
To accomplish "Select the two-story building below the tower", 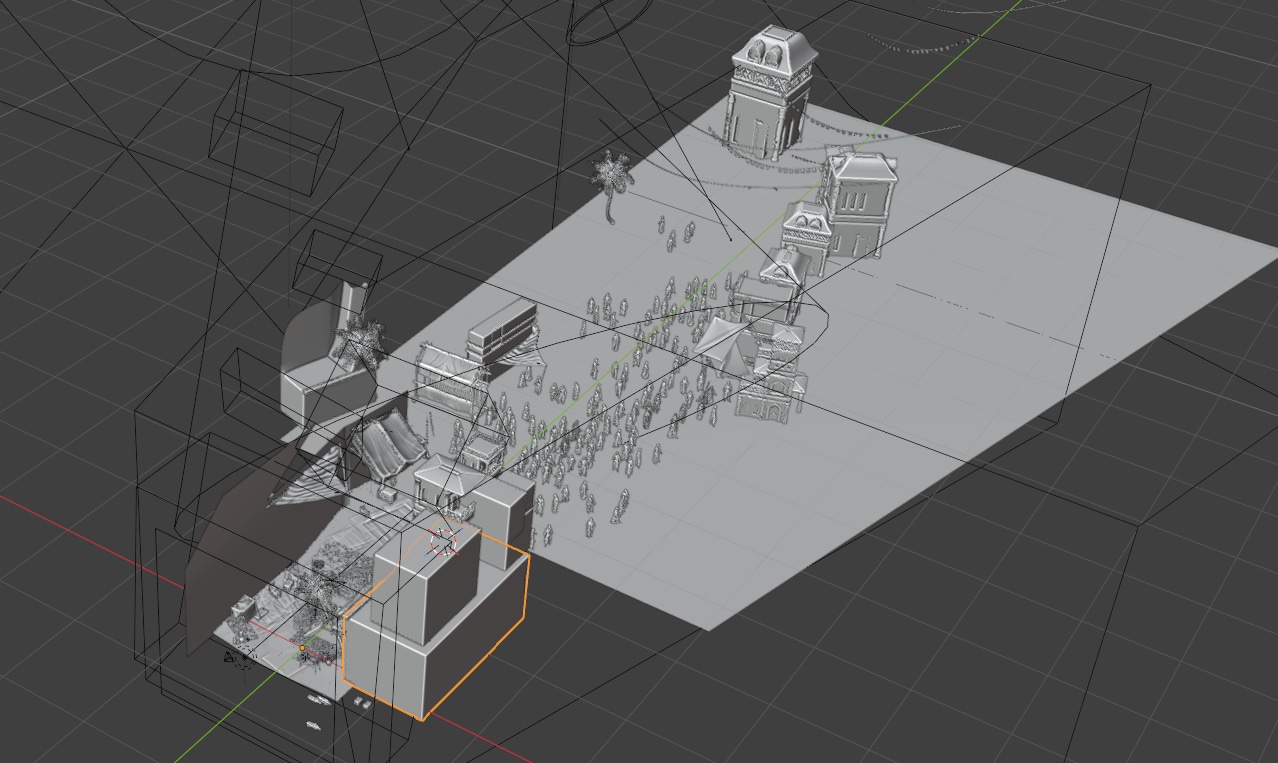I will [860, 205].
